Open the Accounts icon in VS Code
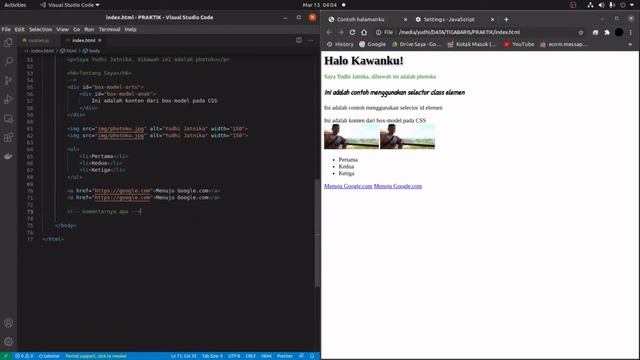This screenshot has width=640, height=360. pos(8,323)
